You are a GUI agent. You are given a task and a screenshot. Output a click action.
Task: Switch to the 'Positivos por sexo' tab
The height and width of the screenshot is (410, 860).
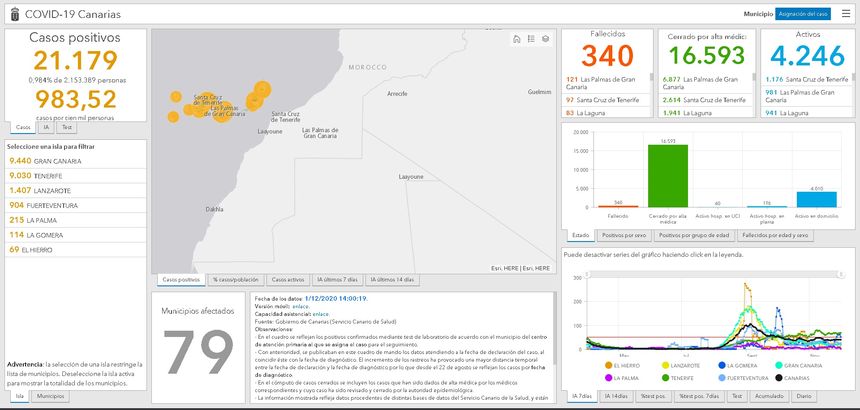click(622, 235)
